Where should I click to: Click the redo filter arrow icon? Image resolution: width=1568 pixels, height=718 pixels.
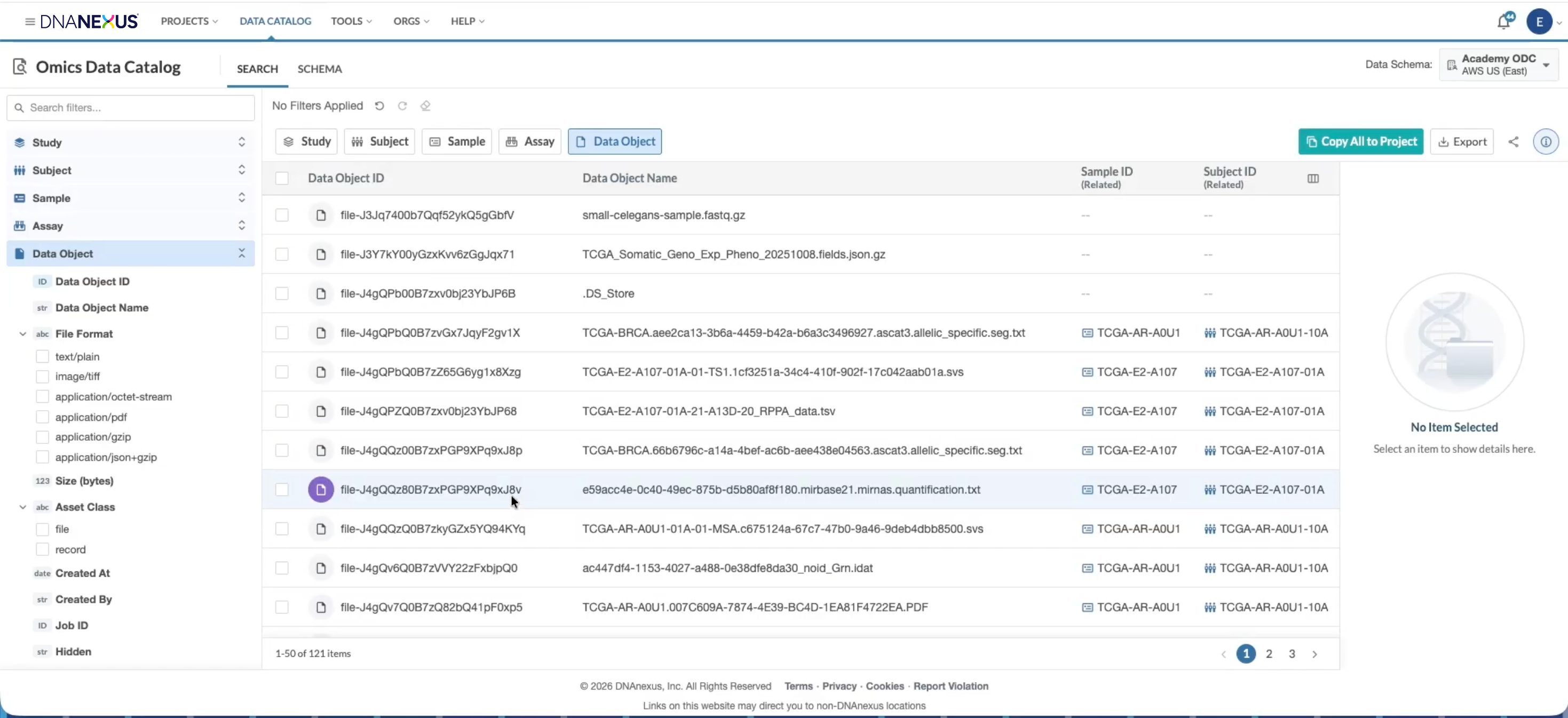point(402,106)
